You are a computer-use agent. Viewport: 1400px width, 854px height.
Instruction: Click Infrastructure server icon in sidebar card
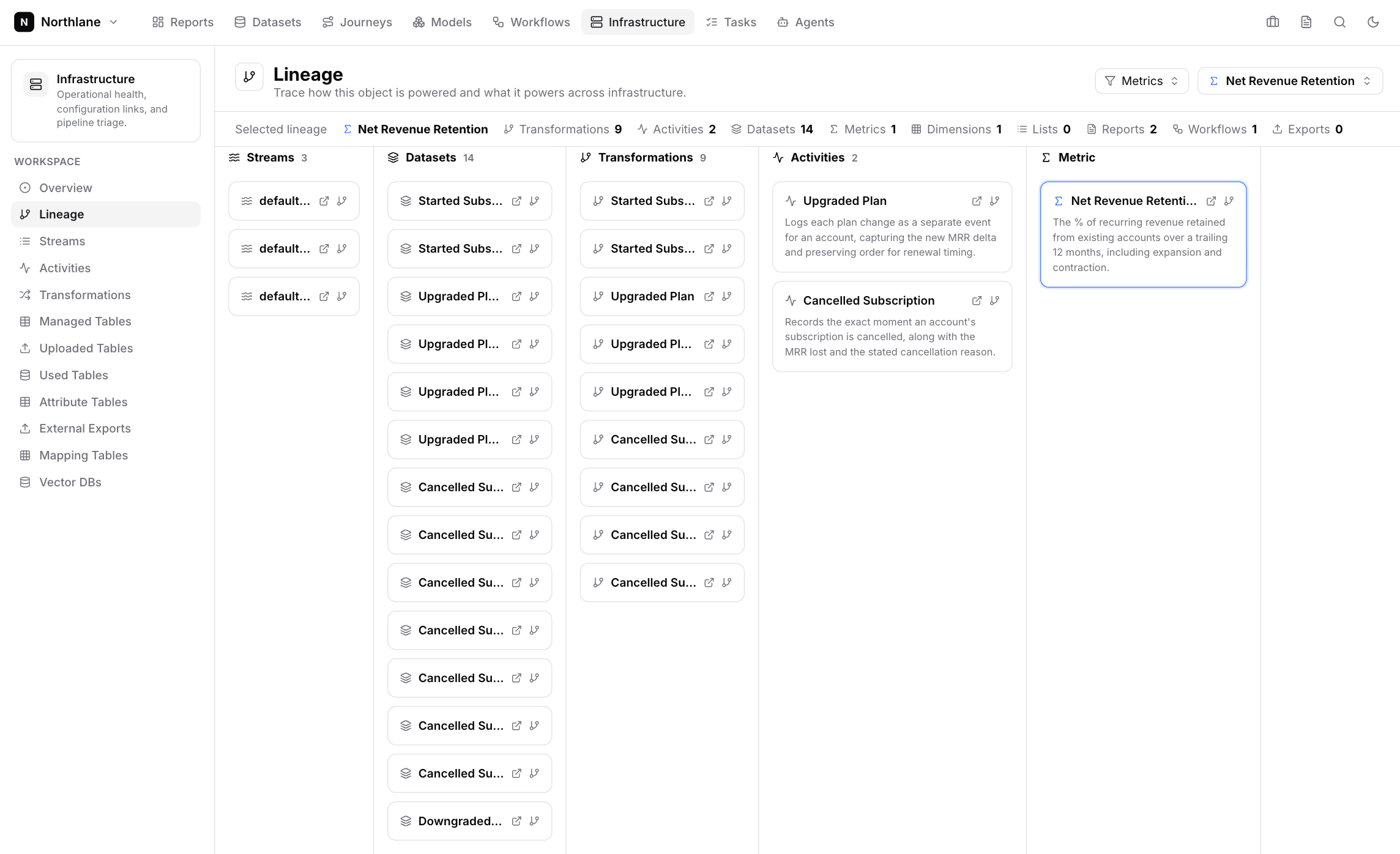35,84
